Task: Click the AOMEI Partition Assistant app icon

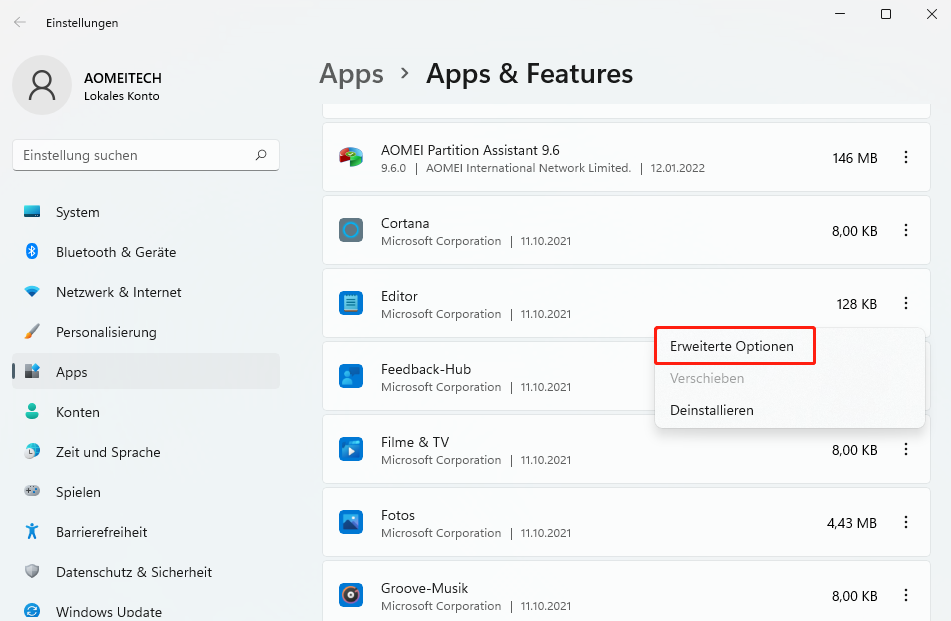Action: 350,157
